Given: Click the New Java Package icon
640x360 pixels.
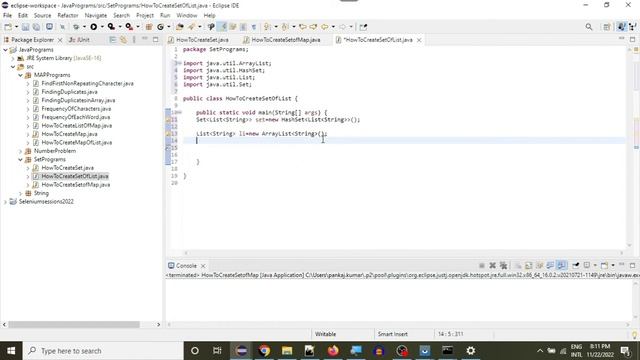Looking at the screenshot, I should pos(149,27).
